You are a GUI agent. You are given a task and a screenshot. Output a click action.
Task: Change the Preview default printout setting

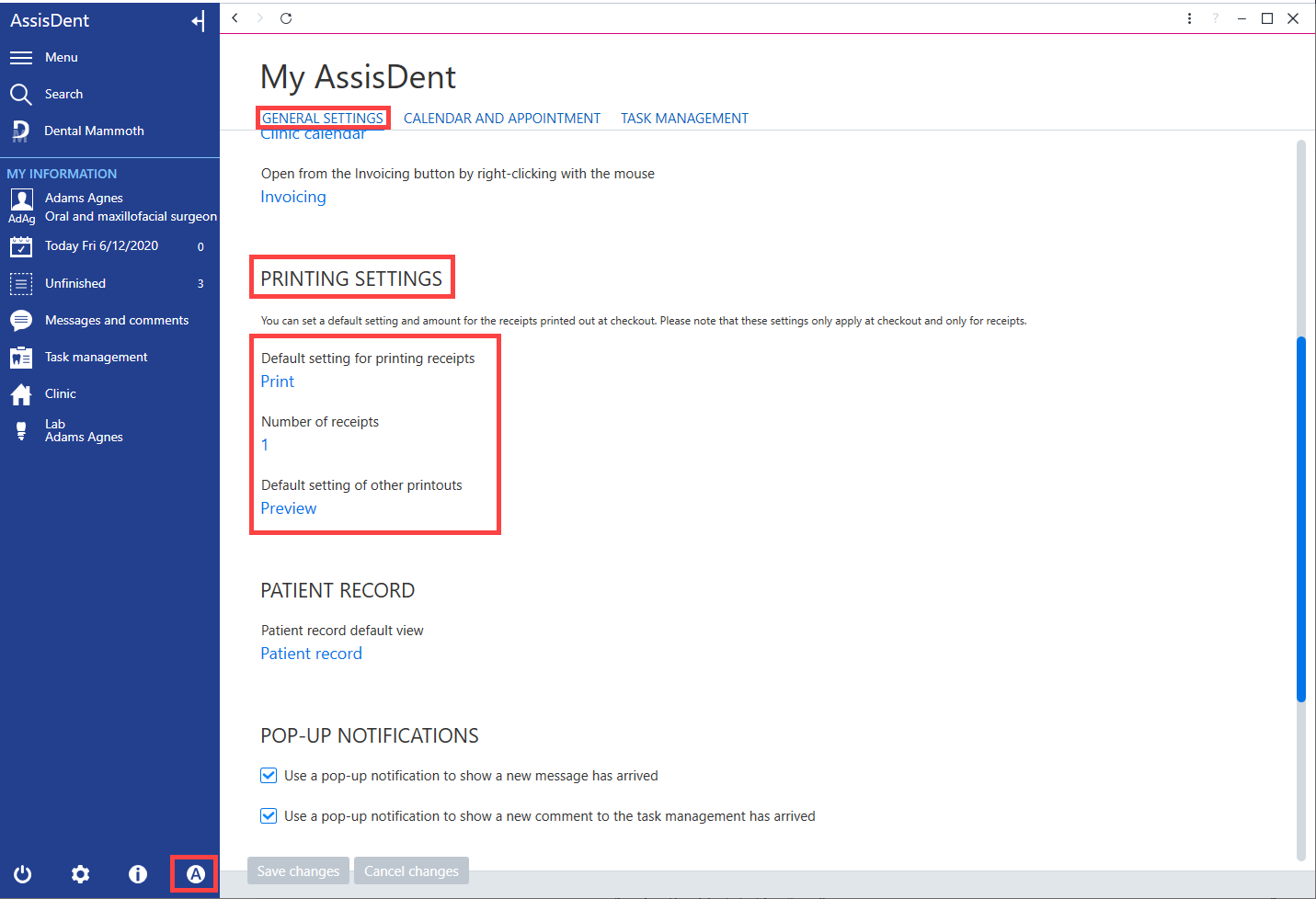pos(289,508)
